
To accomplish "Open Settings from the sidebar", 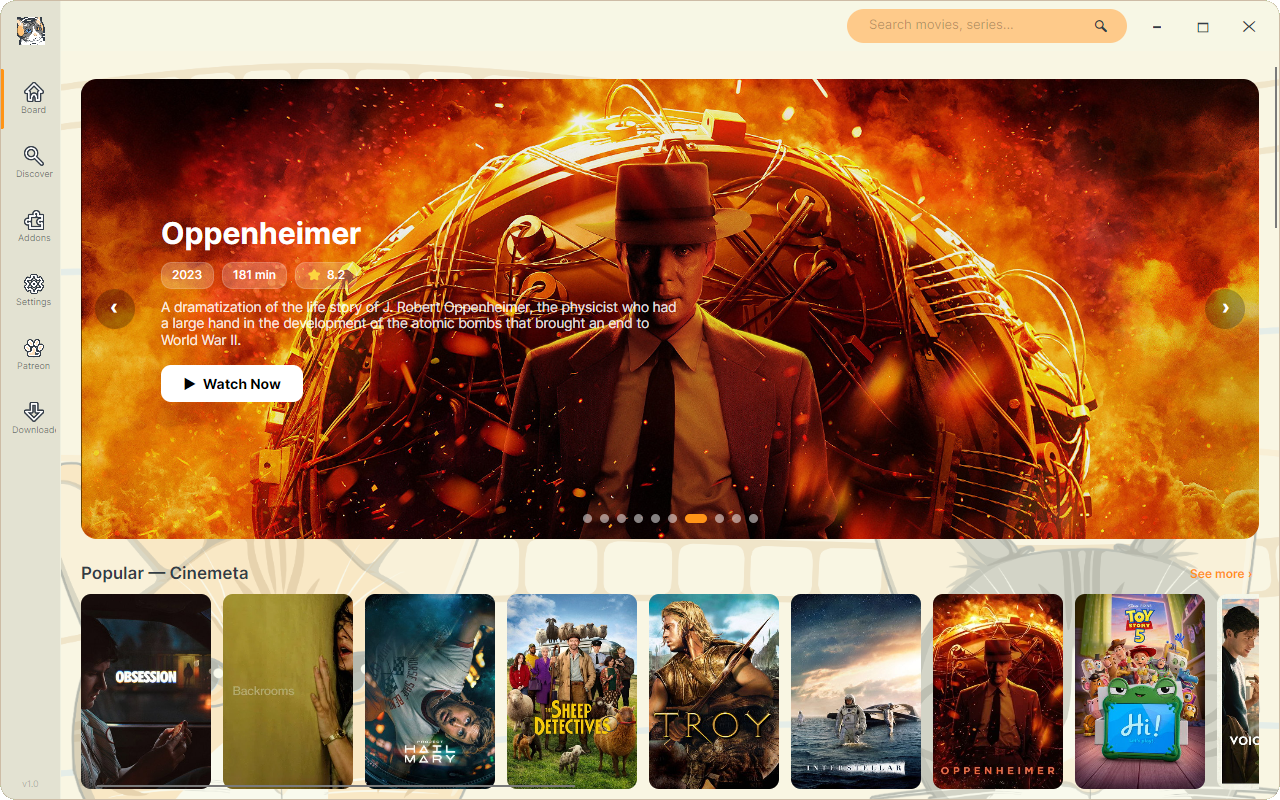I will [34, 290].
